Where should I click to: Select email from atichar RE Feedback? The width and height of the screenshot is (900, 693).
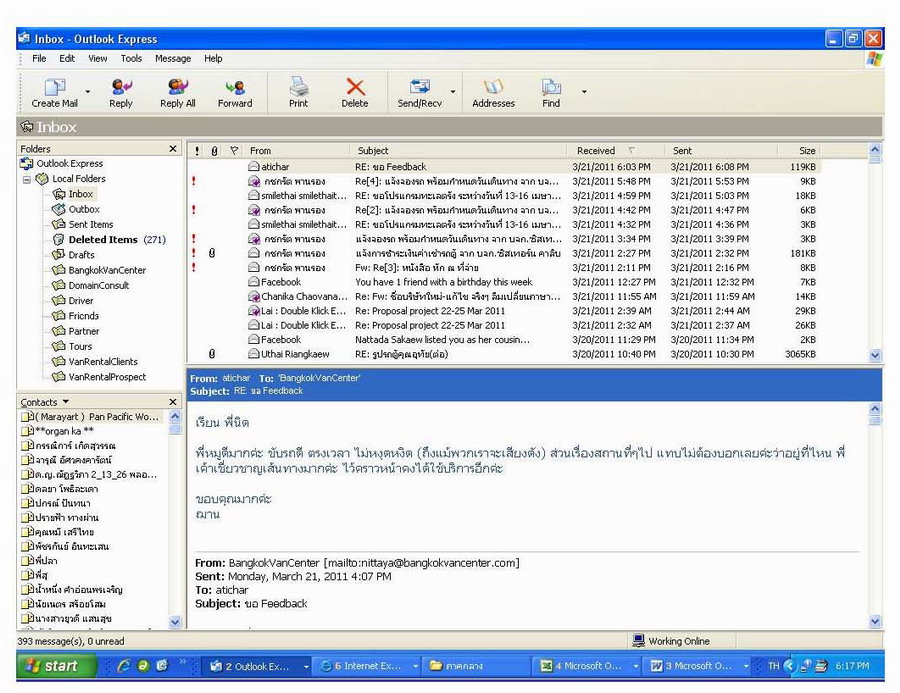coord(504,167)
